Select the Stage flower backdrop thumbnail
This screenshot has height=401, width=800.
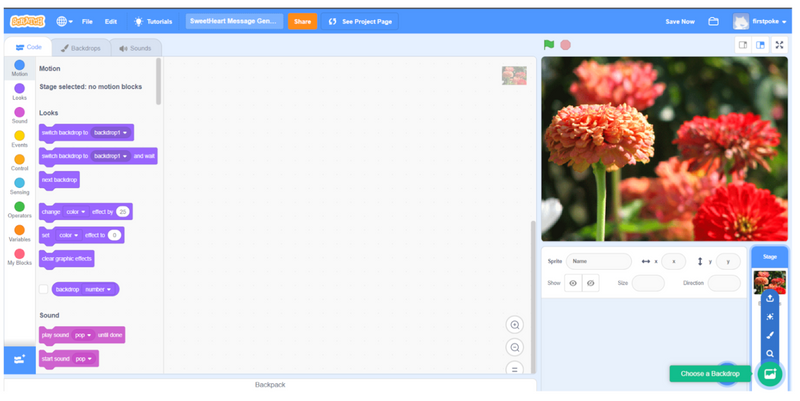click(x=769, y=282)
